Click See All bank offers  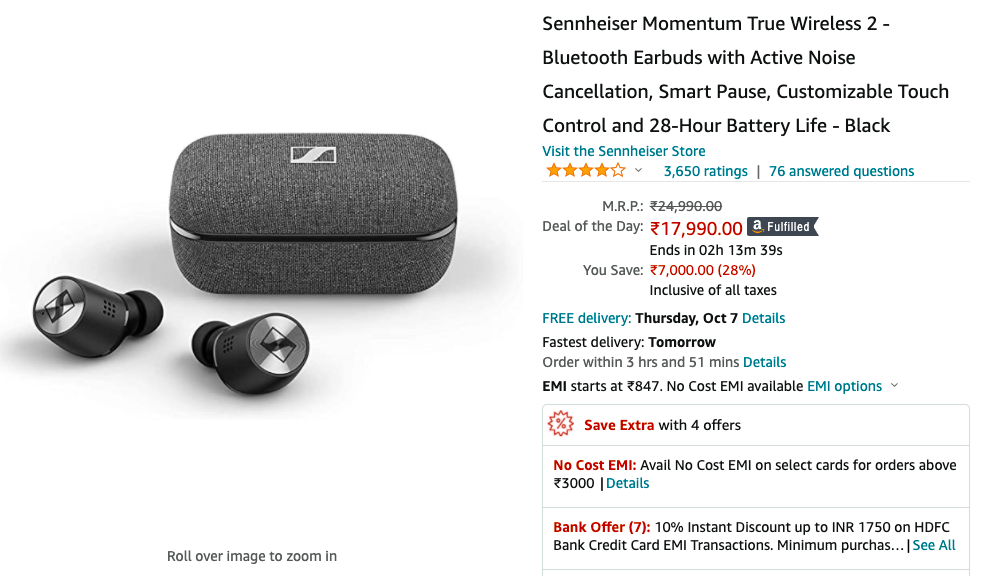point(933,545)
